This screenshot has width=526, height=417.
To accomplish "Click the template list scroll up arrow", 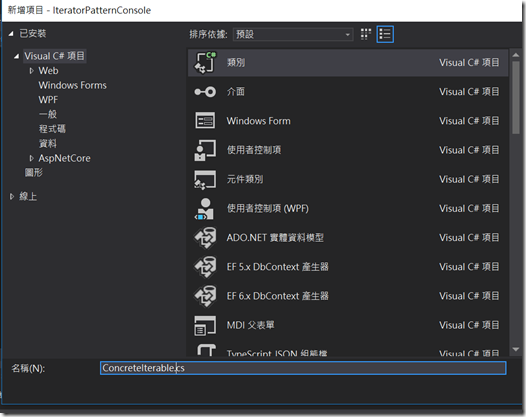I will click(516, 55).
